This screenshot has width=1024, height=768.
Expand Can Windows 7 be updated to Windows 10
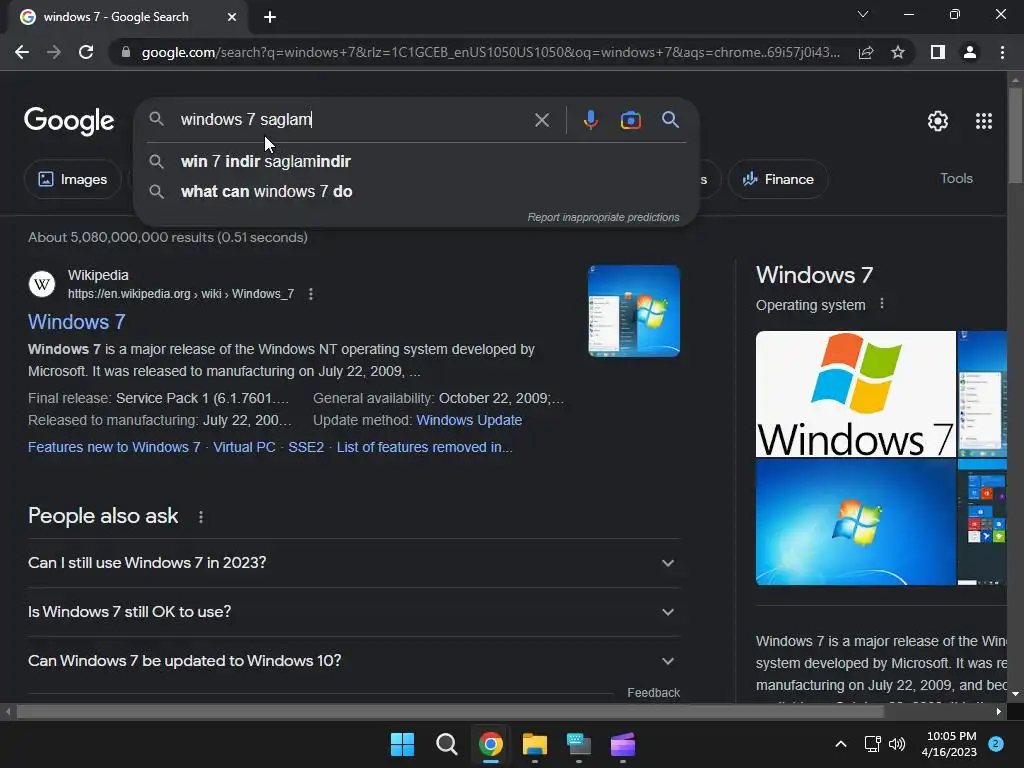point(354,661)
